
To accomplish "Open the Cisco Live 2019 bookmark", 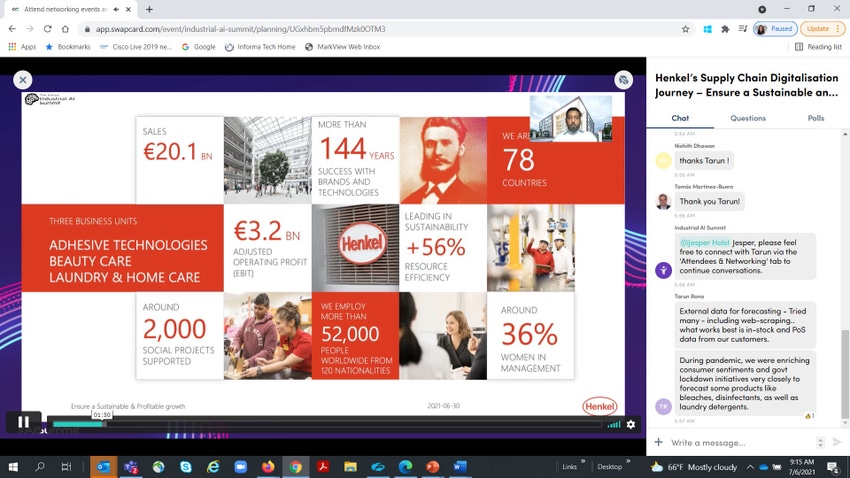I will [x=136, y=47].
